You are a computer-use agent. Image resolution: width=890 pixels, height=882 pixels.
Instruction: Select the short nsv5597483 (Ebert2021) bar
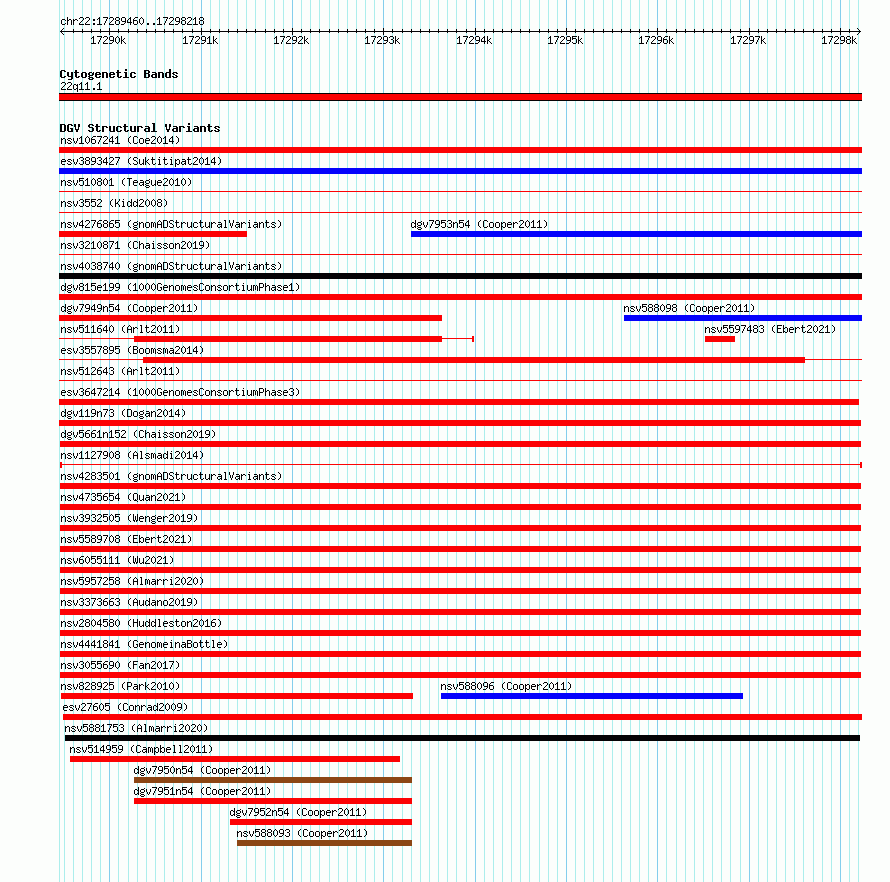click(x=720, y=339)
